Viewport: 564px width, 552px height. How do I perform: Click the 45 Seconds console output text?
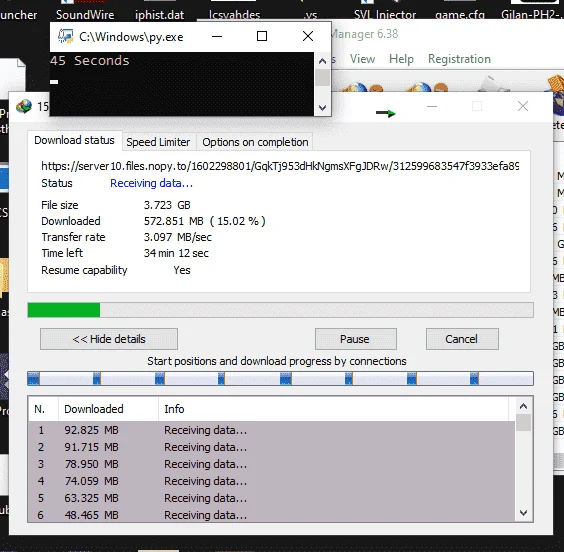click(90, 60)
